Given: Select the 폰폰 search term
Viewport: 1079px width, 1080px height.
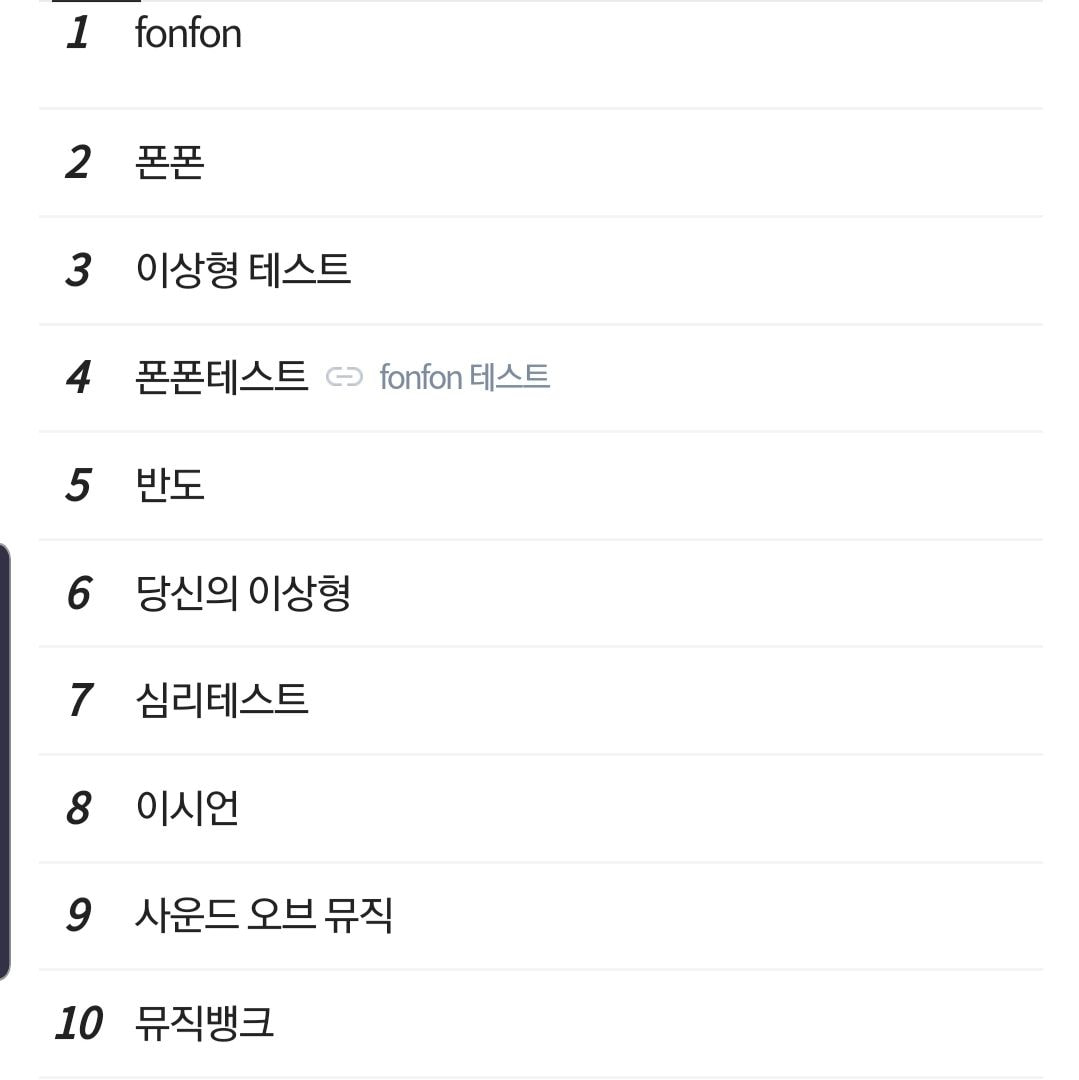Looking at the screenshot, I should coord(169,162).
